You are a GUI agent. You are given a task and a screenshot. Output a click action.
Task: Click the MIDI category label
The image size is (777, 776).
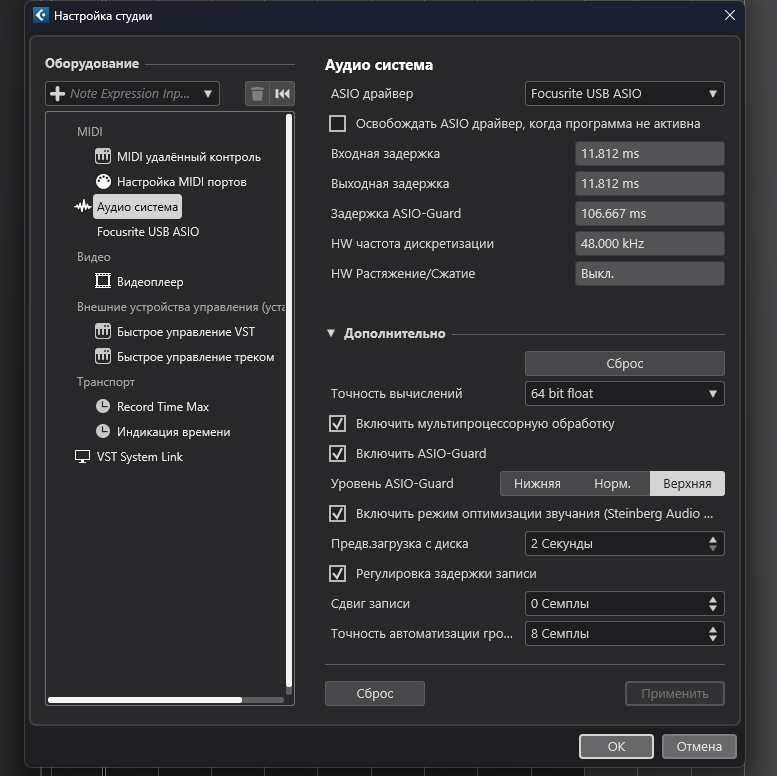click(x=90, y=132)
